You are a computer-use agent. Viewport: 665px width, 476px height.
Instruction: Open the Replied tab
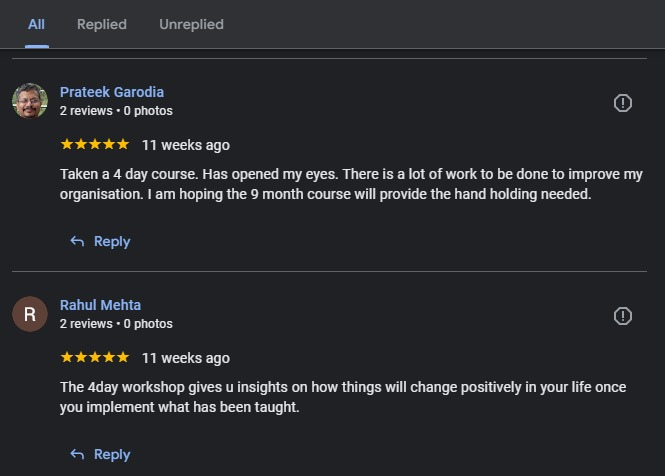[102, 24]
